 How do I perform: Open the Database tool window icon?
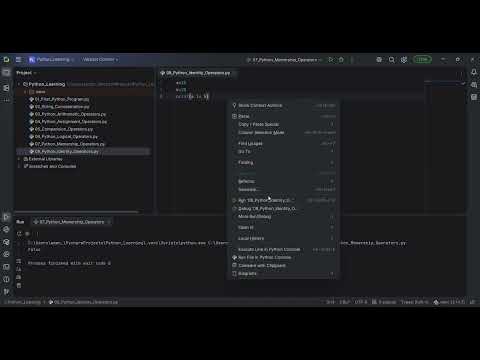(474, 85)
